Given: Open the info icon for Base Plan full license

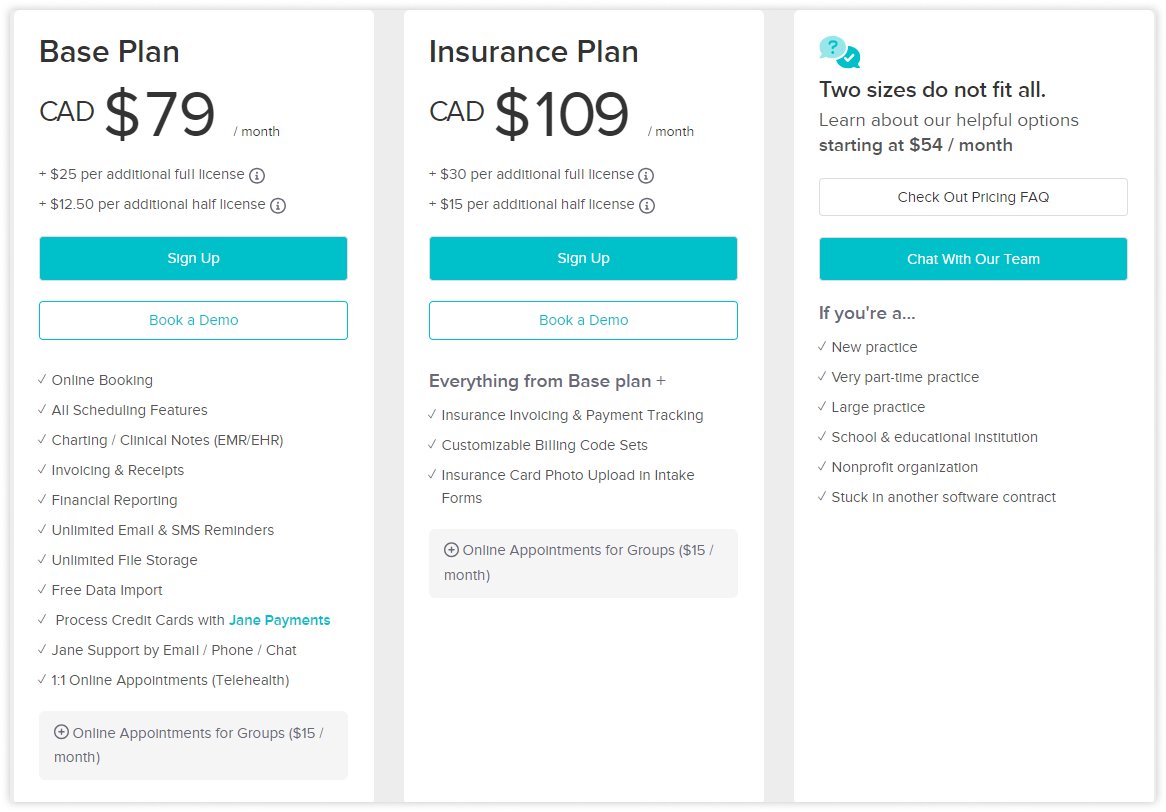Looking at the screenshot, I should 258,175.
